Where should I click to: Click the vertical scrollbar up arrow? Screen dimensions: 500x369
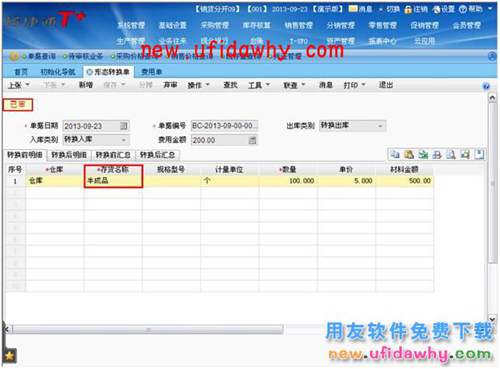tap(492, 98)
